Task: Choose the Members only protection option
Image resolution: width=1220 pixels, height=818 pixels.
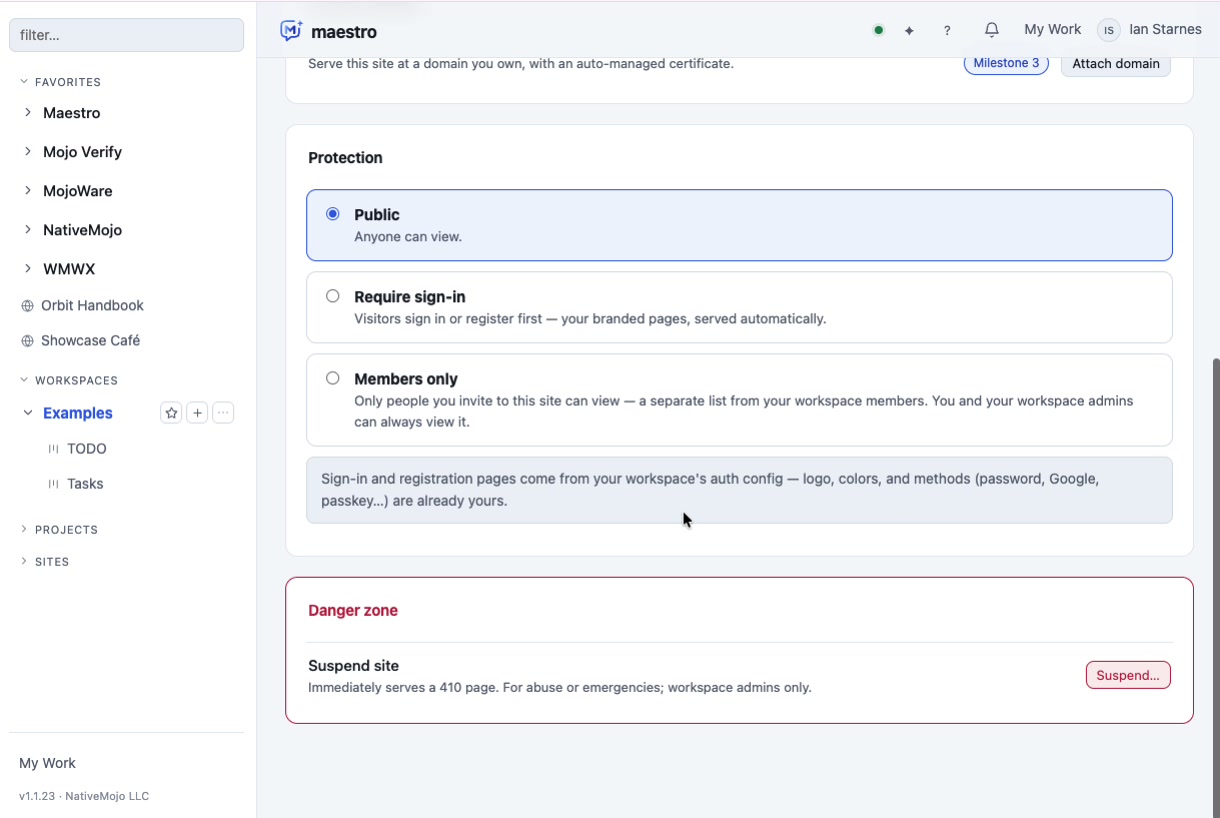Action: pos(739,400)
